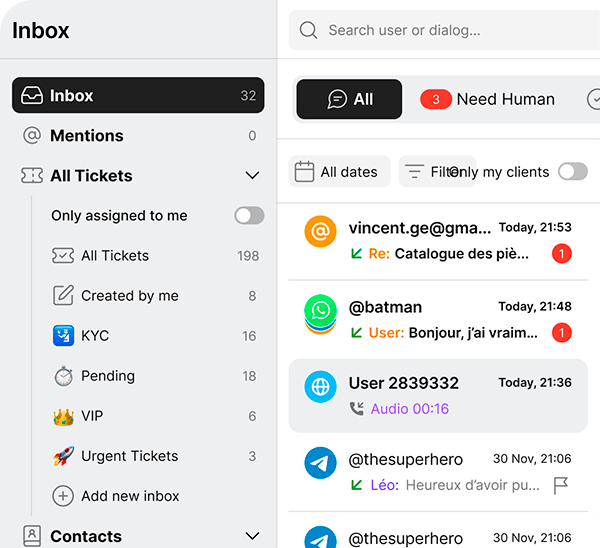This screenshot has height=548, width=600.
Task: Click the orange email avatar of vincent.ge
Action: click(320, 231)
